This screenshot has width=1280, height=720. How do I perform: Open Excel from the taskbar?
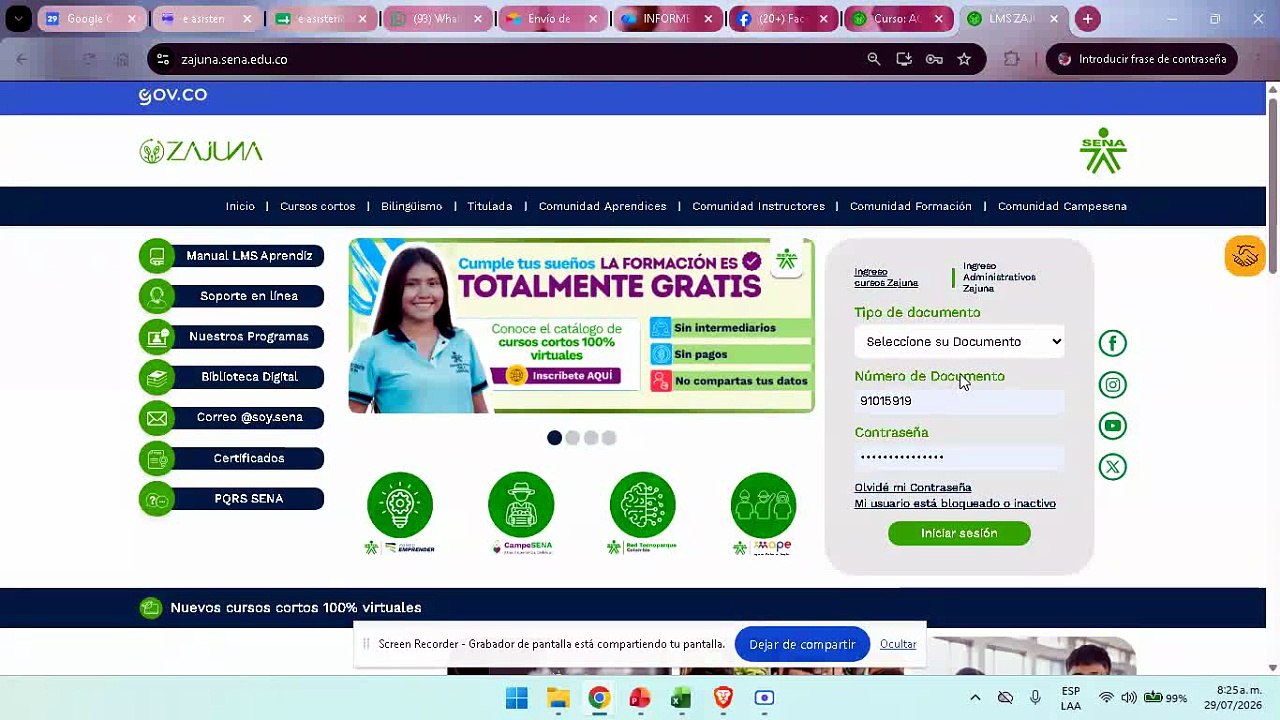681,698
